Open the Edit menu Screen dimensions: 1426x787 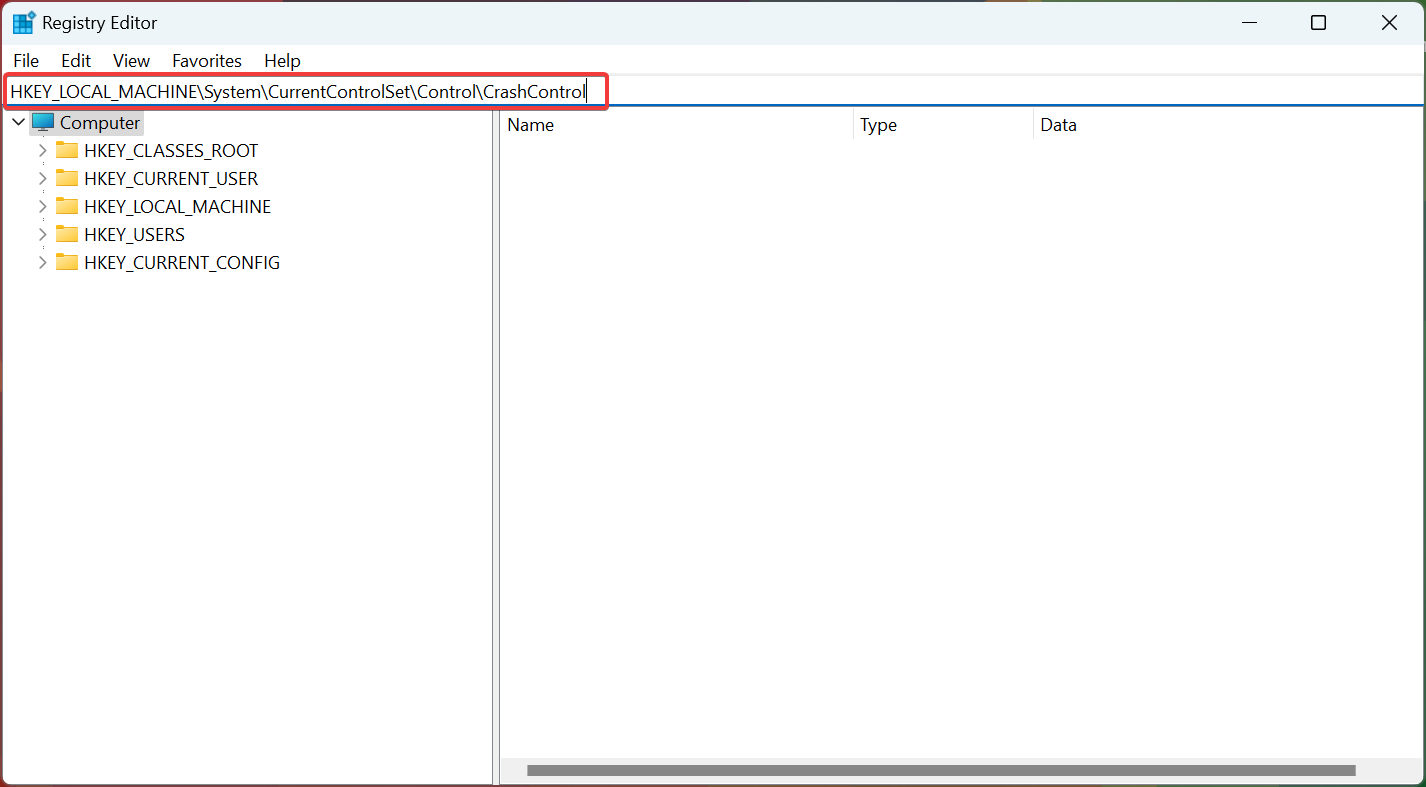(x=76, y=61)
